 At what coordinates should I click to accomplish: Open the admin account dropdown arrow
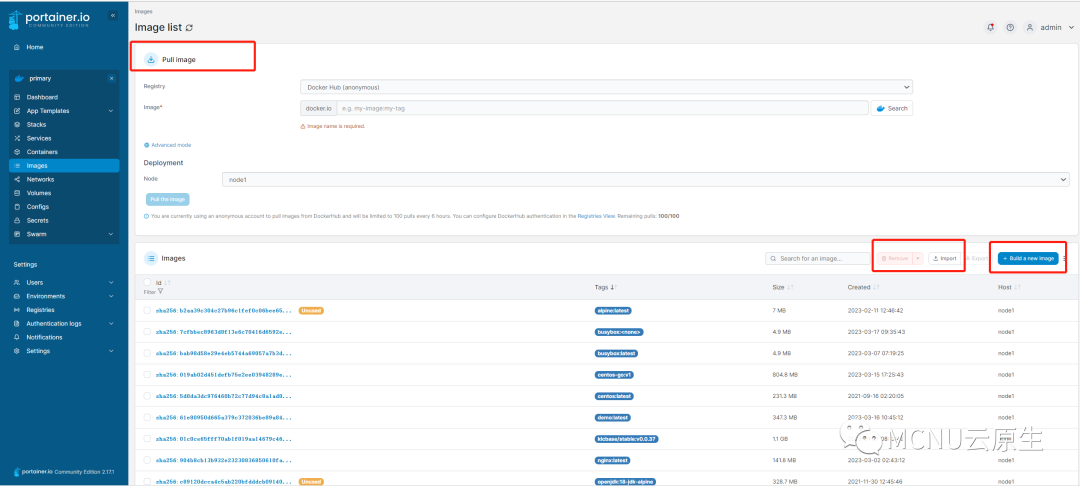[x=1070, y=28]
